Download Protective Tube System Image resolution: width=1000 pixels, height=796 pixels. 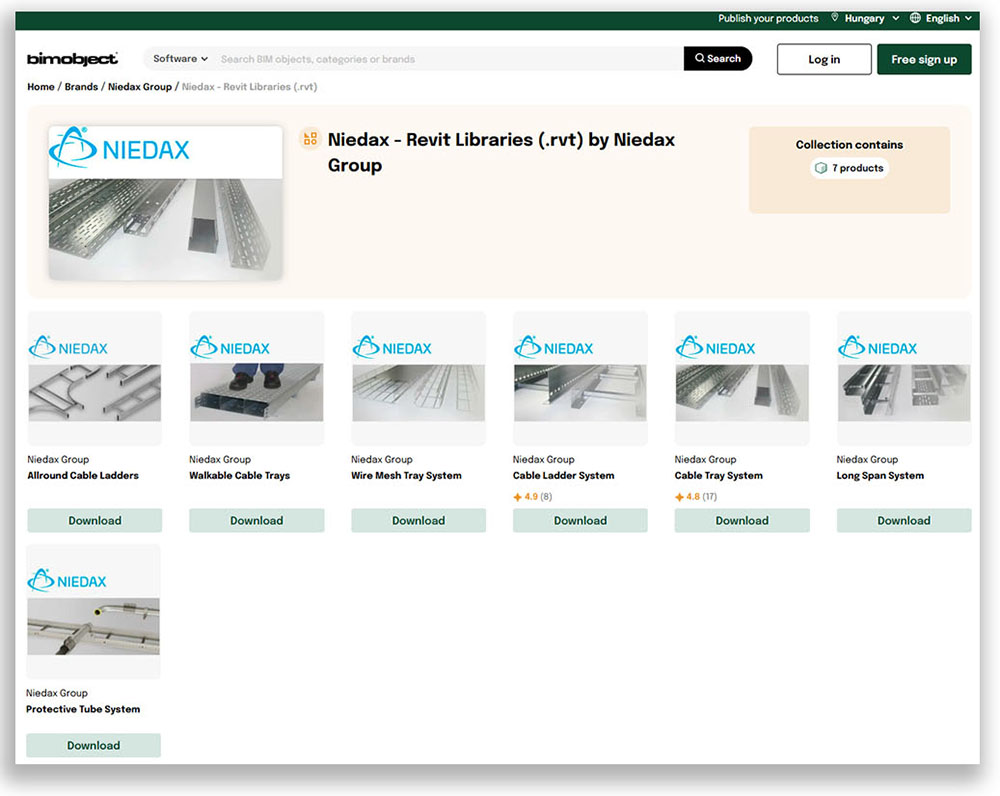coord(93,746)
